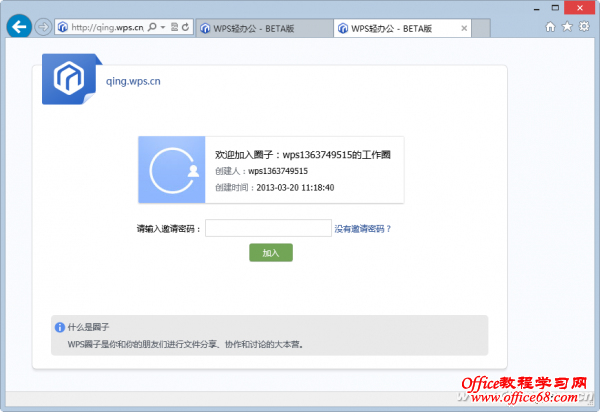Open the 没有邀请密码？ link

coord(363,229)
